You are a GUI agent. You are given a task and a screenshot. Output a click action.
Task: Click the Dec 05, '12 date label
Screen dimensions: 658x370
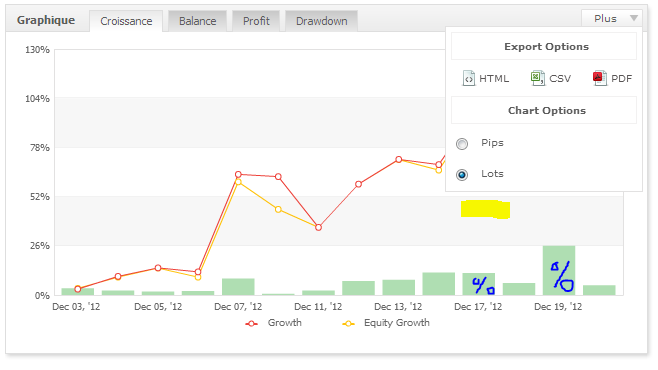158,307
